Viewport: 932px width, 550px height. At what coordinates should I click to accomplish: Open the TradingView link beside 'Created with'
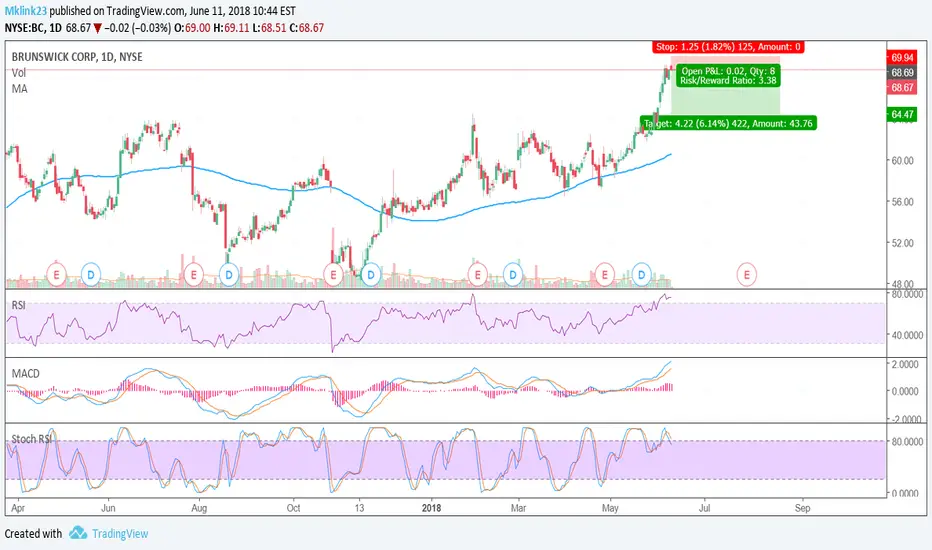[120, 533]
